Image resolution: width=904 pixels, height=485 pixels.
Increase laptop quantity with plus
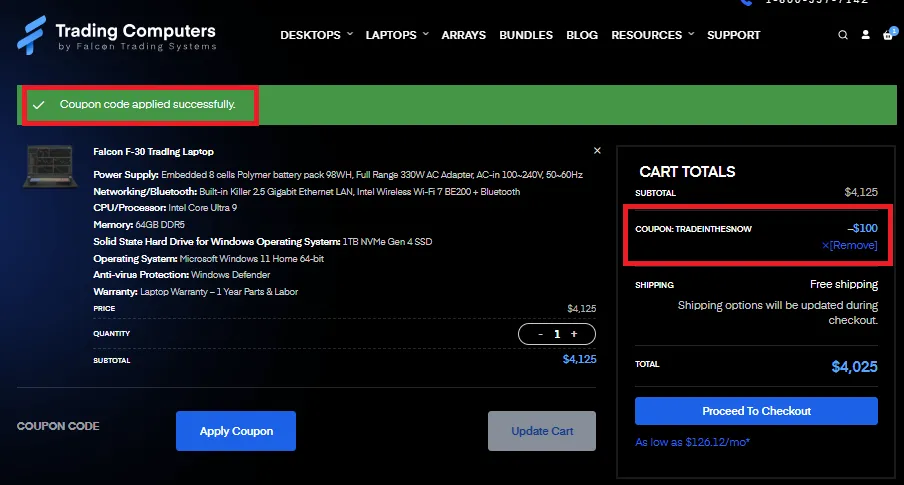point(574,334)
